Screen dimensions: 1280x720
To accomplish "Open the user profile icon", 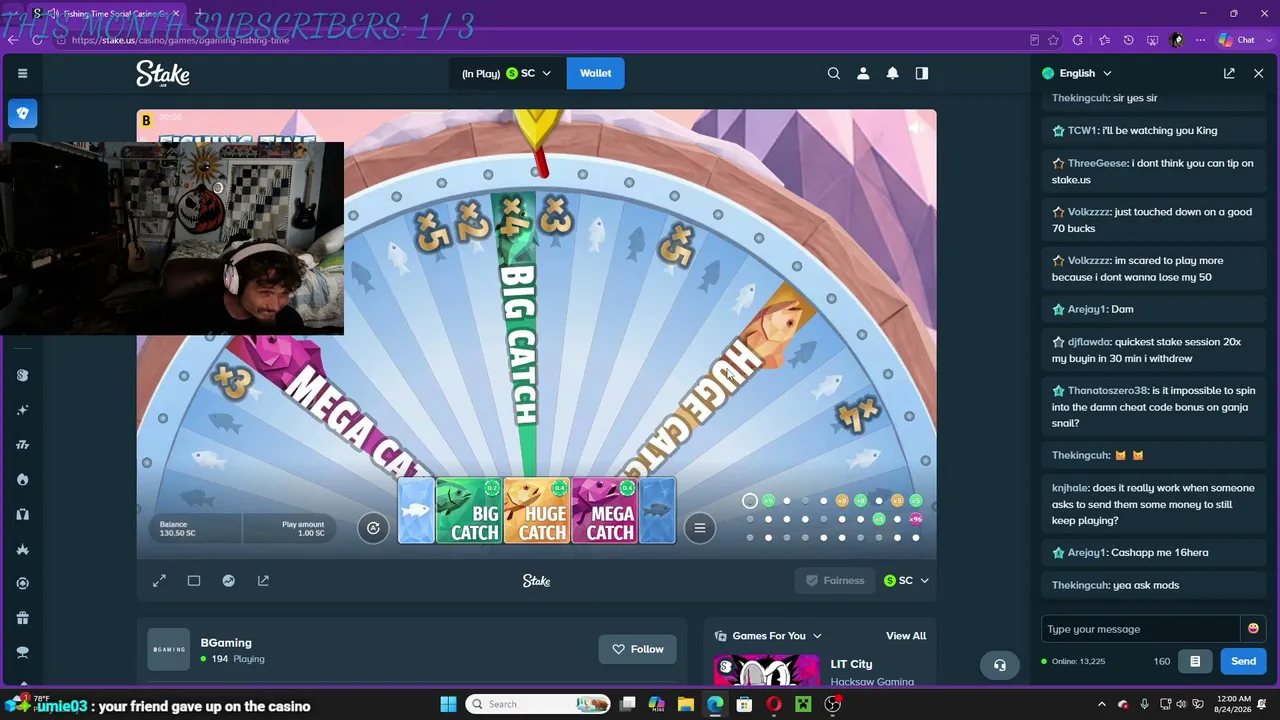I will click(x=863, y=73).
